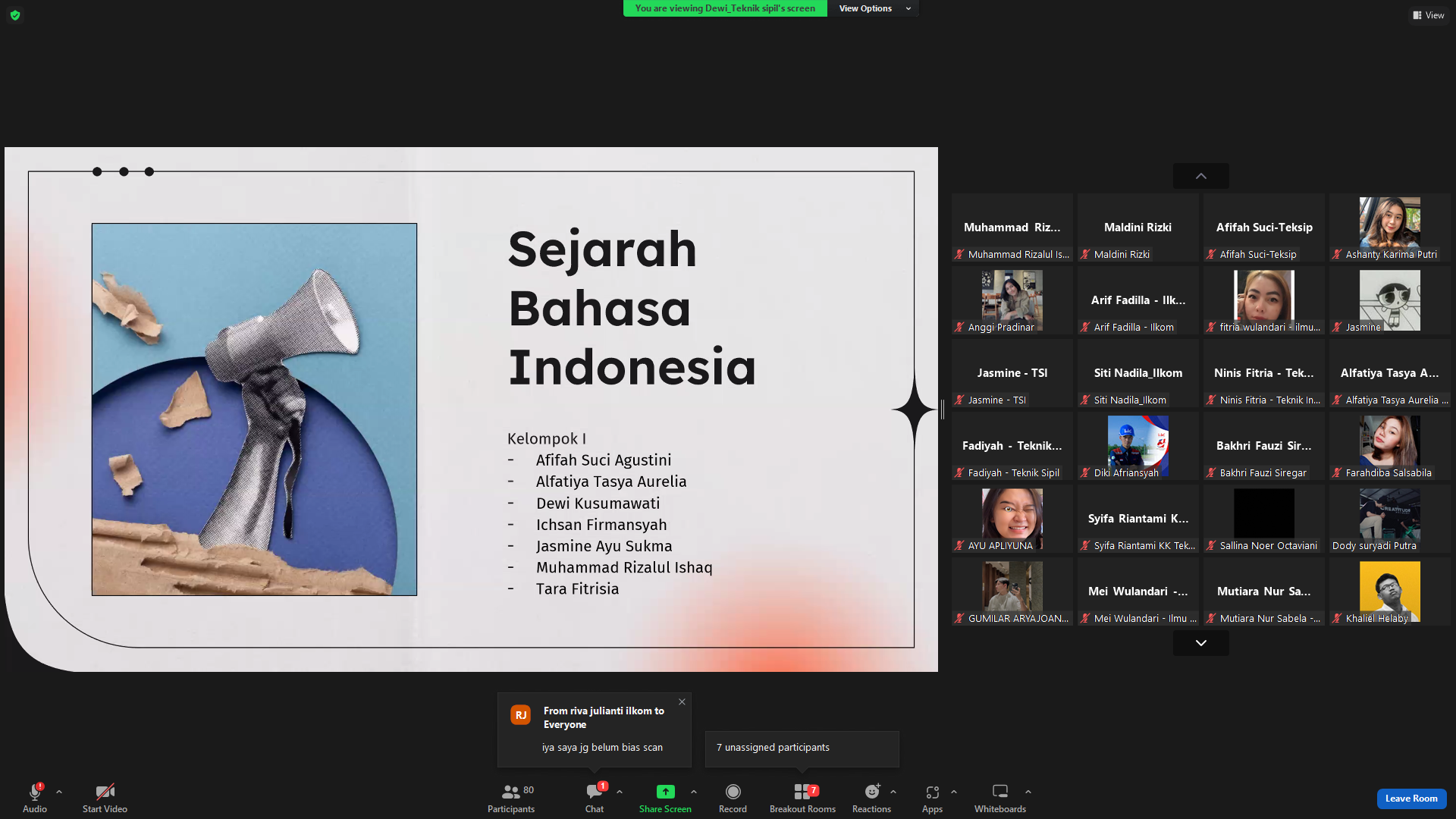Open Breakout Rooms
Screen dimensions: 1456x819
click(x=802, y=799)
